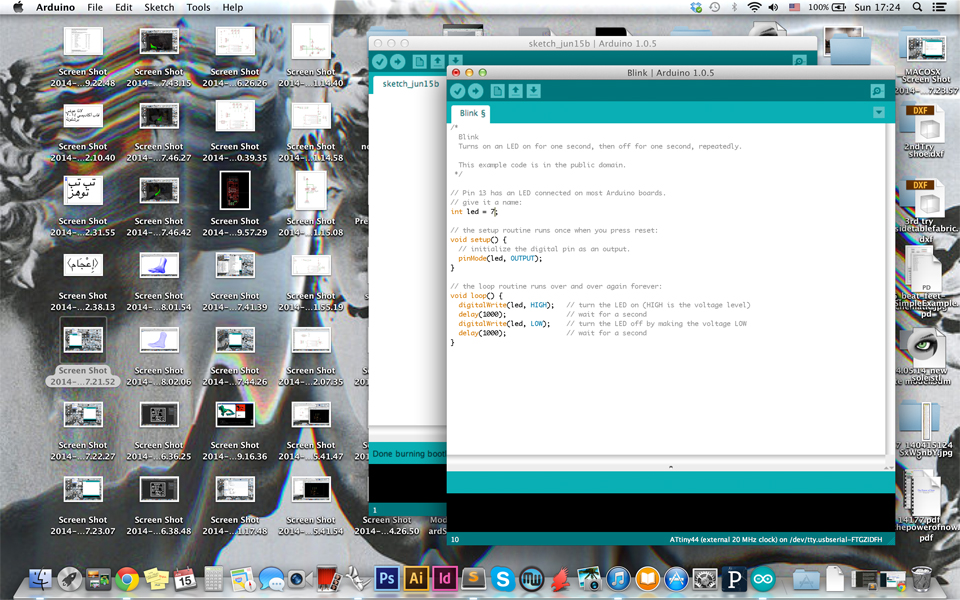Open Spotlight search magnifier
This screenshot has height=600, width=960.
click(917, 7)
